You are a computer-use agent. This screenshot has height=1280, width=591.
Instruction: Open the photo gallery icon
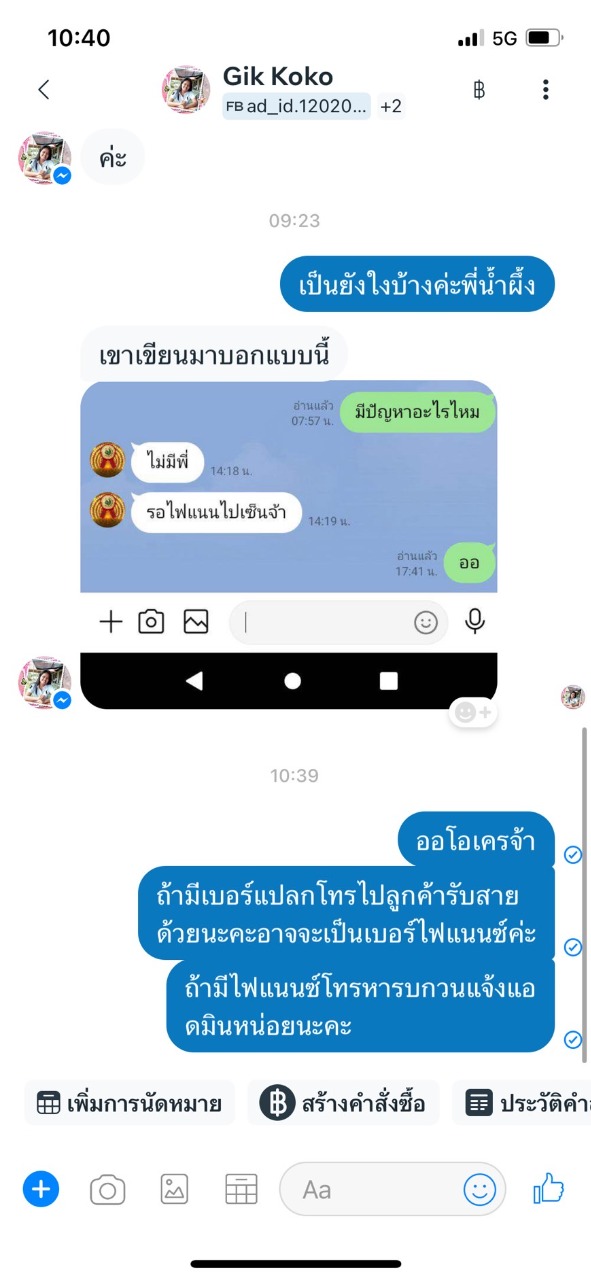174,1189
